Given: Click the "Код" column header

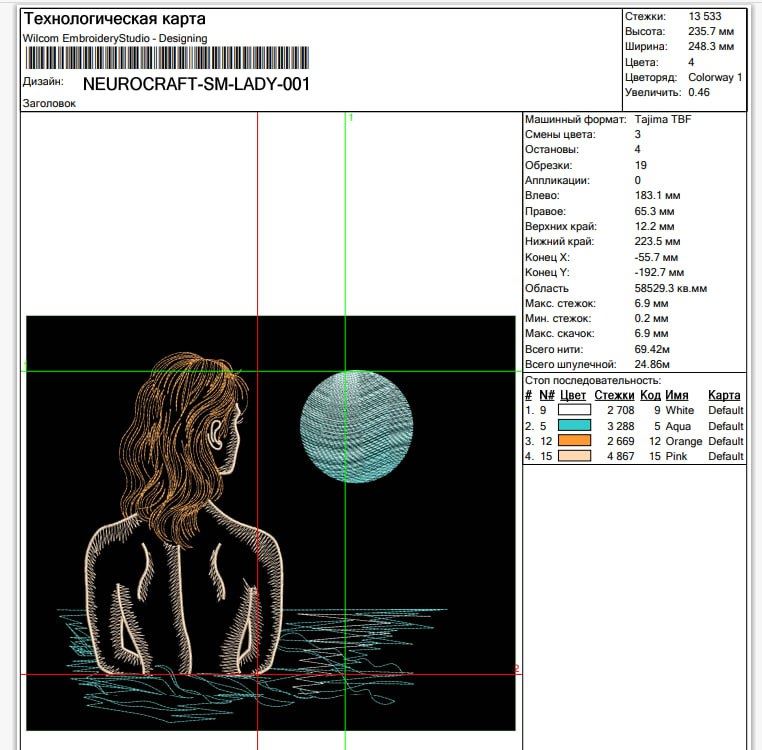Looking at the screenshot, I should (650, 395).
